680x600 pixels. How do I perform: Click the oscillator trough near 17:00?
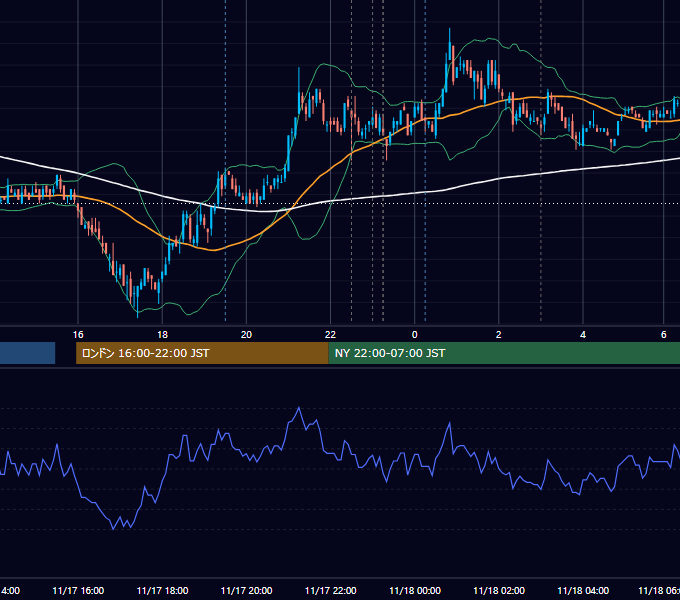point(114,528)
